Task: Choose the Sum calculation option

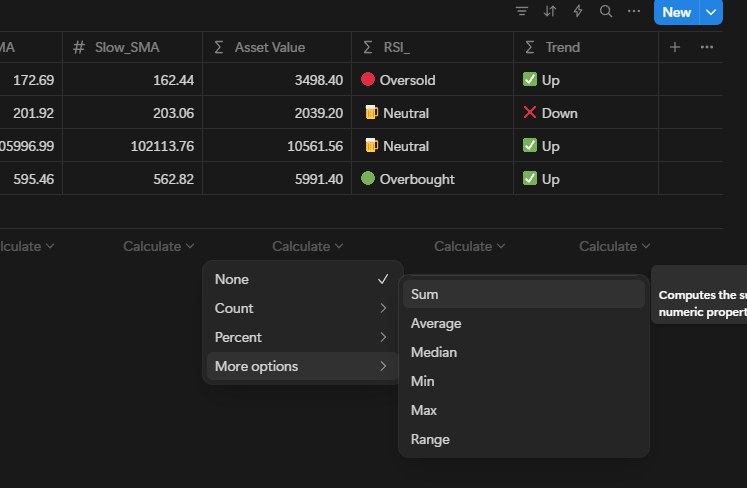Action: (523, 294)
